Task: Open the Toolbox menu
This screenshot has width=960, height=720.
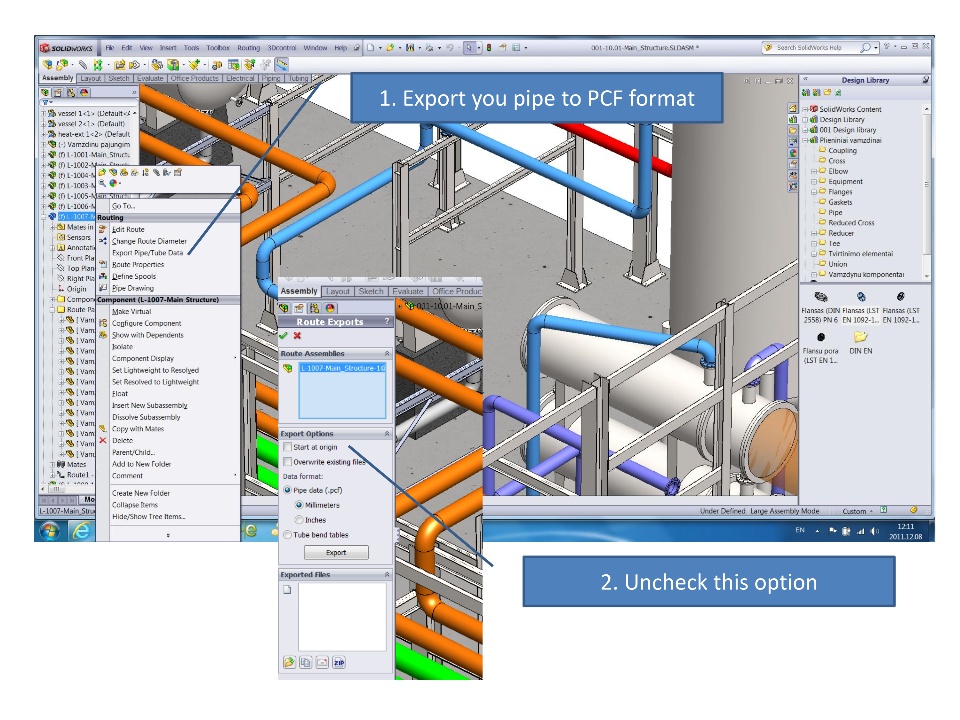Action: click(218, 48)
